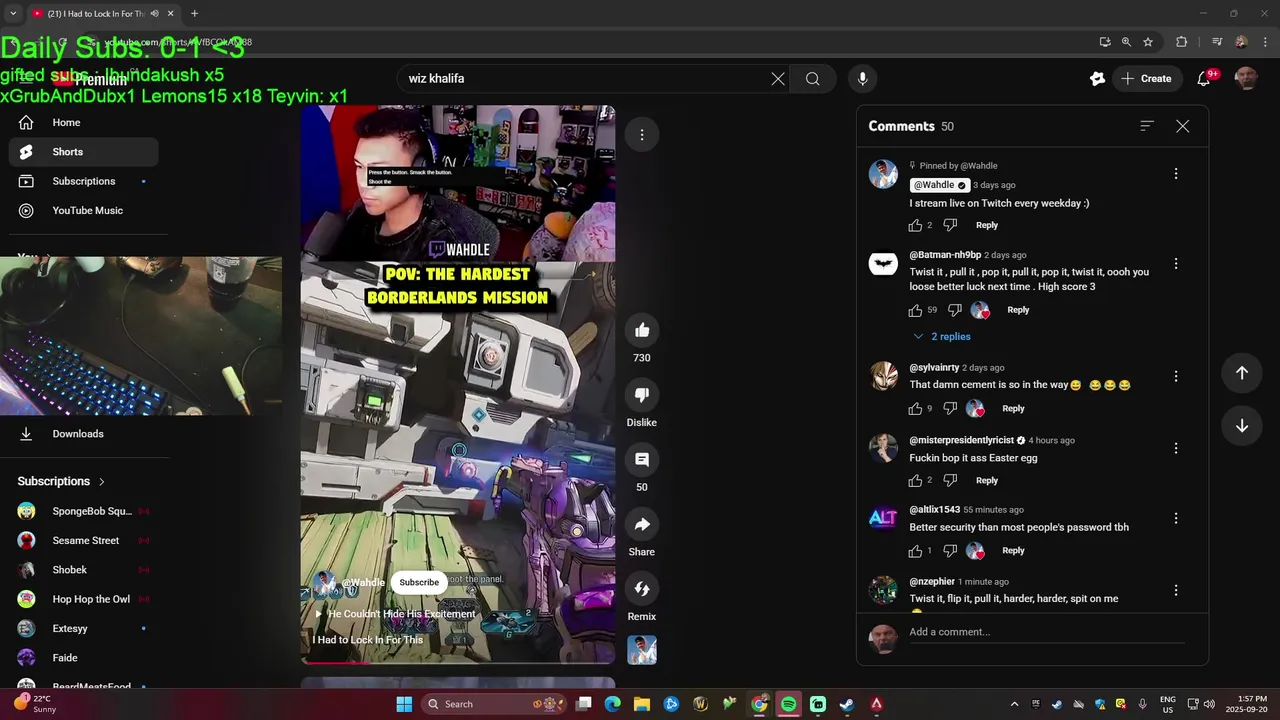
Task: Open the Extesyy channel
Action: tap(84, 628)
